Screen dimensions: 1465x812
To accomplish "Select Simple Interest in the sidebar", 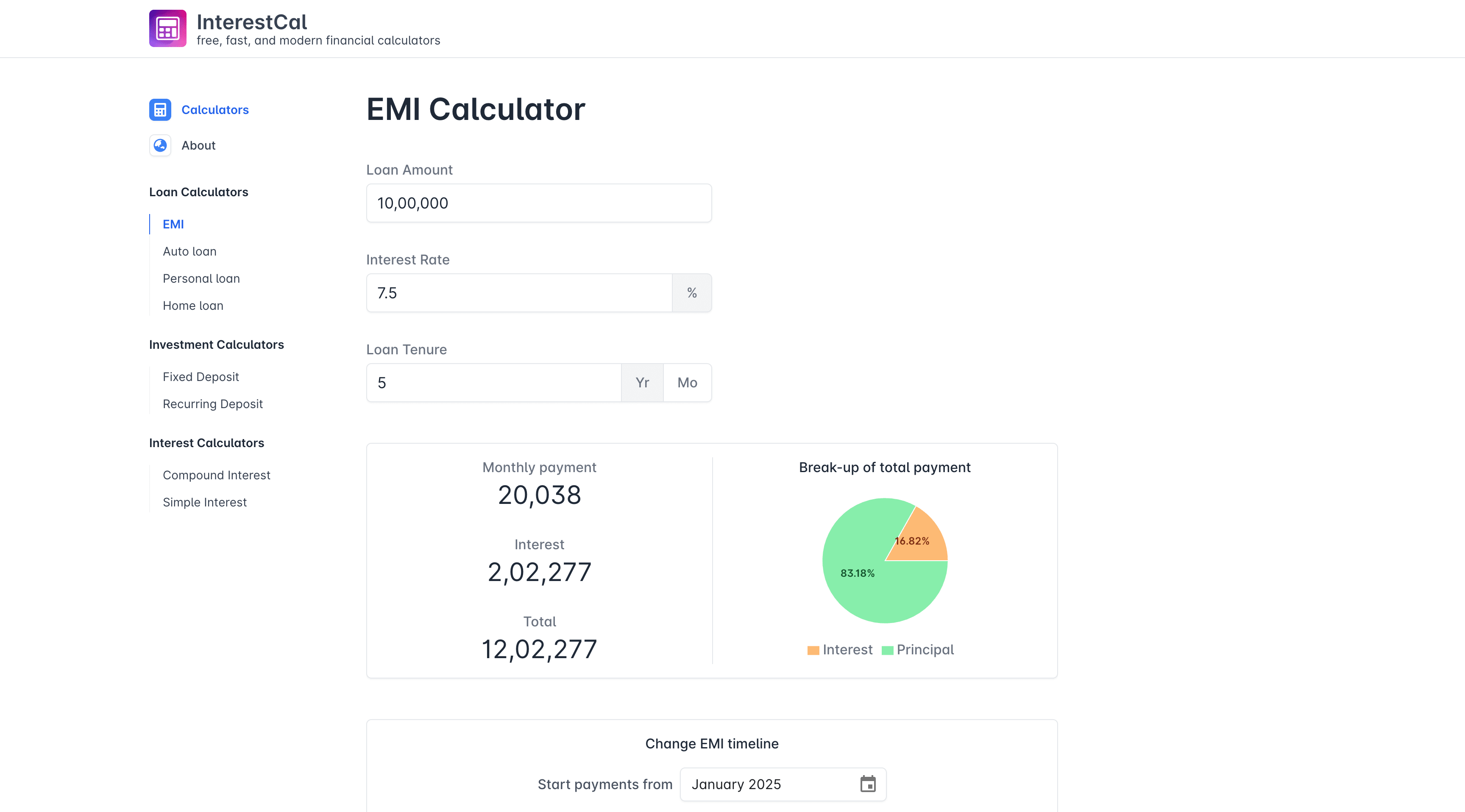I will tap(205, 503).
